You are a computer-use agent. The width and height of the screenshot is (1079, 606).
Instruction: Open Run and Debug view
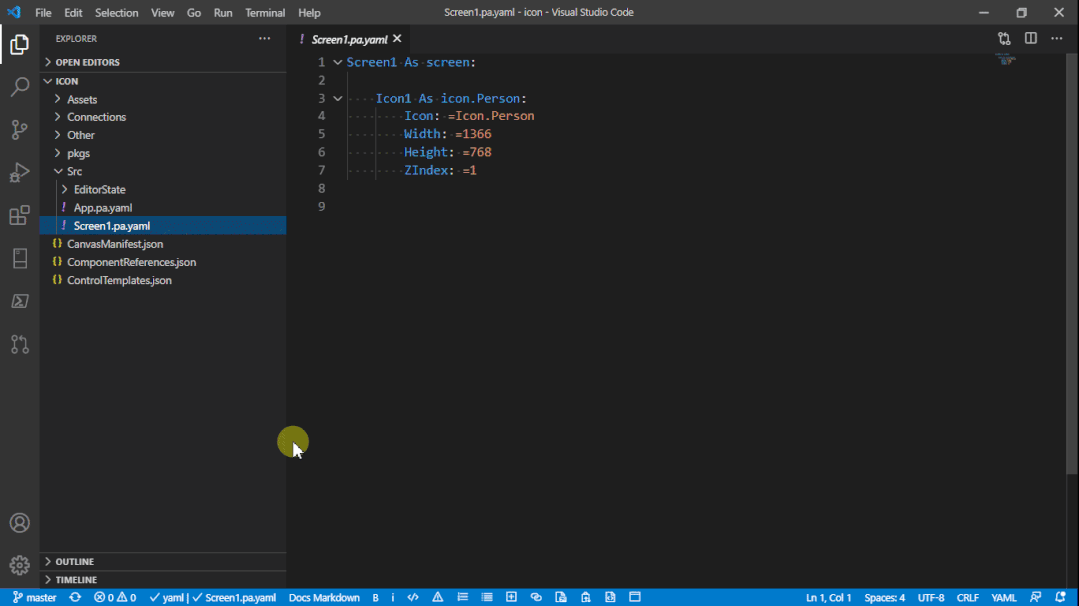pyautogui.click(x=19, y=172)
